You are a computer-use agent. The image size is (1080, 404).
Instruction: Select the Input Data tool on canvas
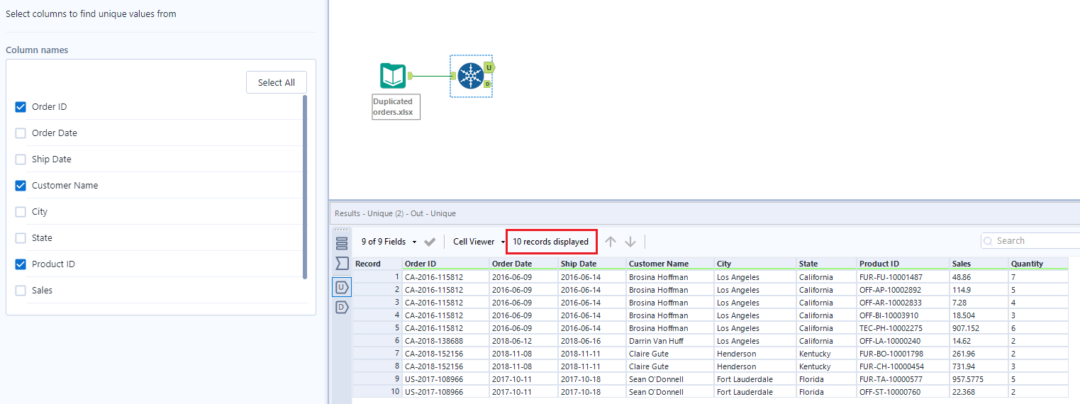[x=394, y=76]
